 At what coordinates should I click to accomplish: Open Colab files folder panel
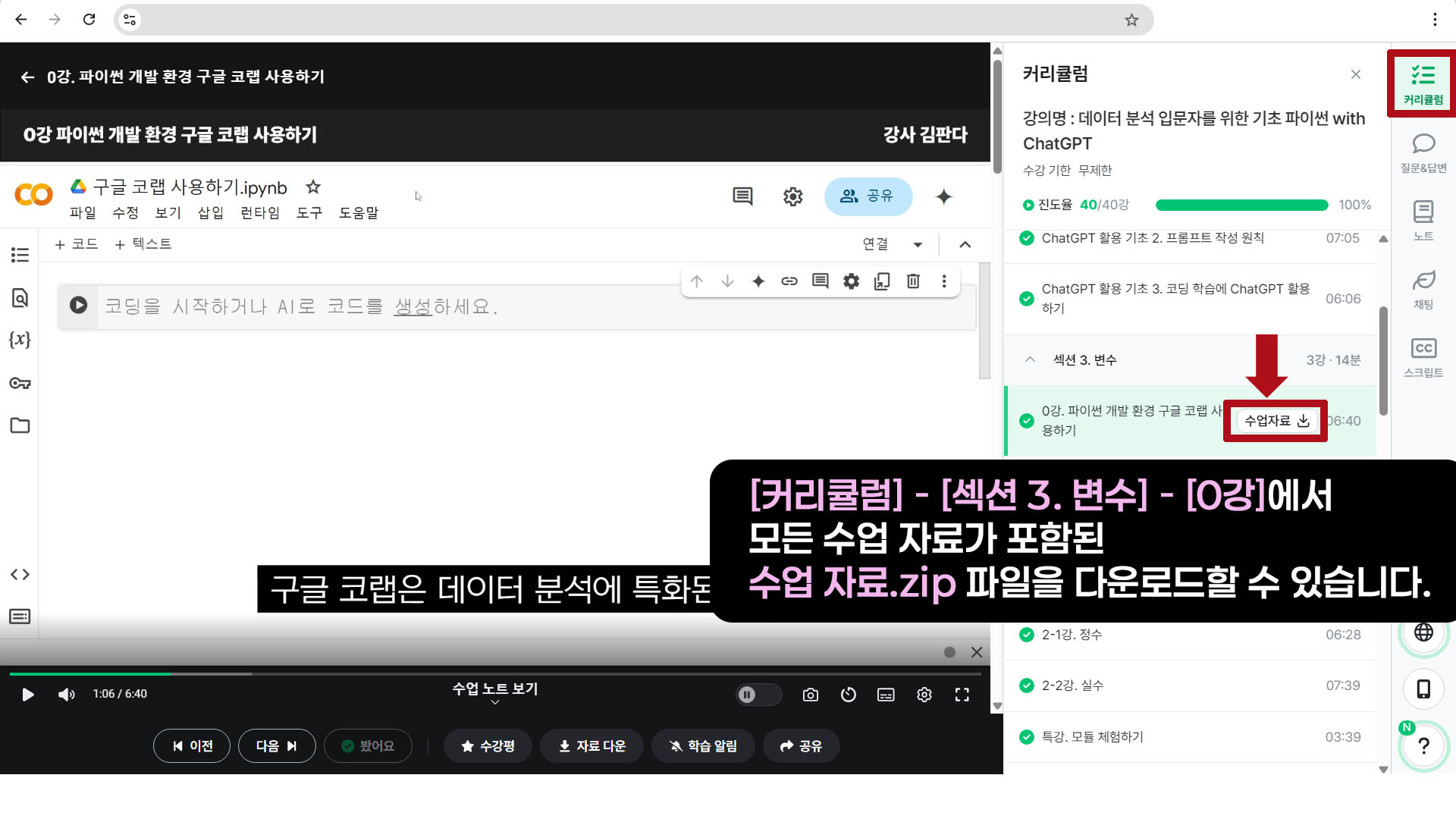[x=20, y=425]
